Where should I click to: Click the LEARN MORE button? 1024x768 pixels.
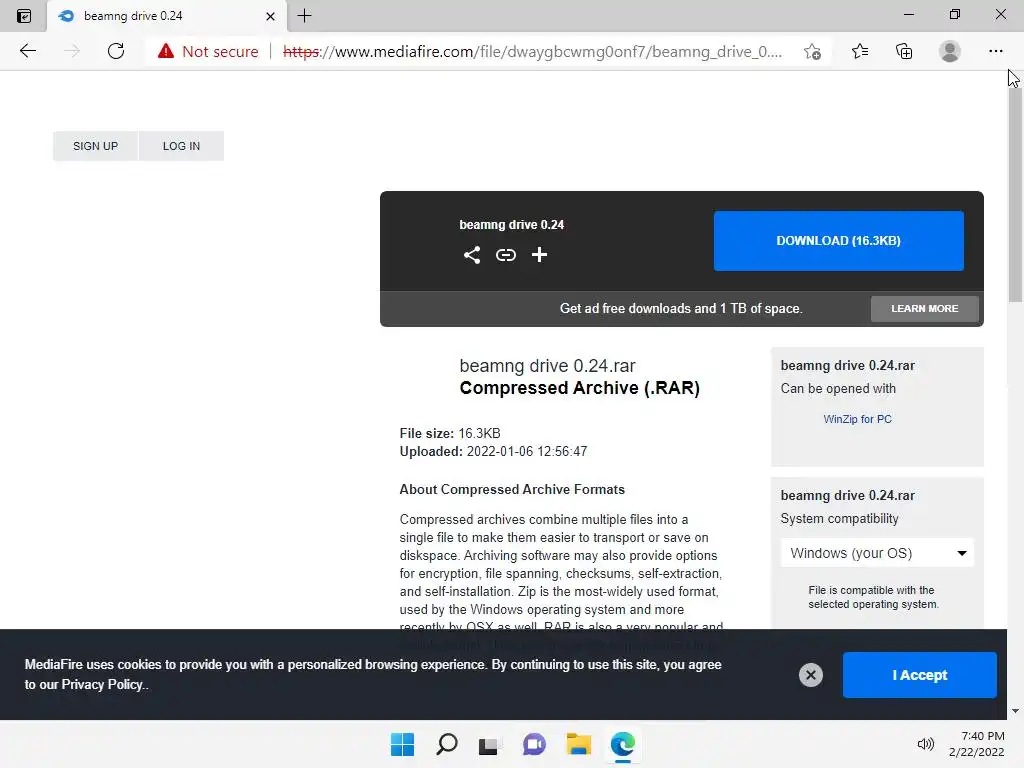pyautogui.click(x=925, y=308)
